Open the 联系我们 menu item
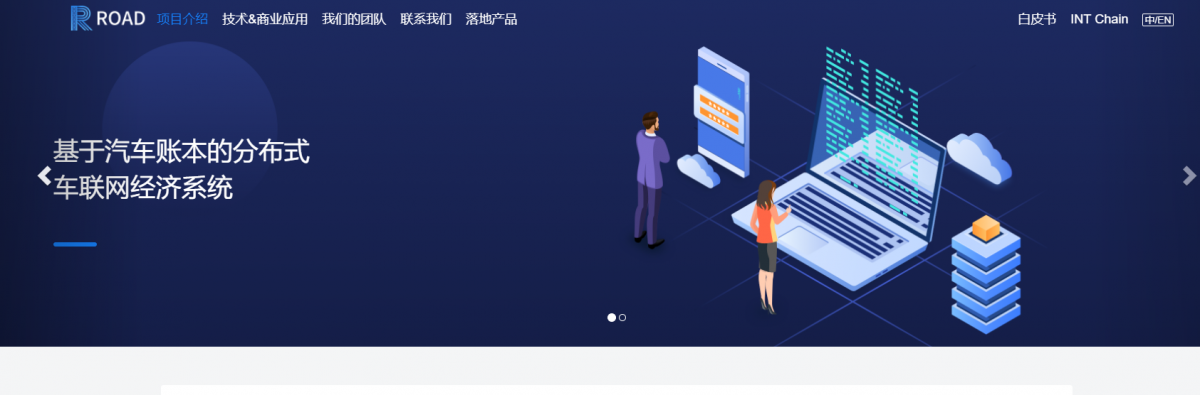Viewport: 1200px width, 395px height. coord(426,19)
